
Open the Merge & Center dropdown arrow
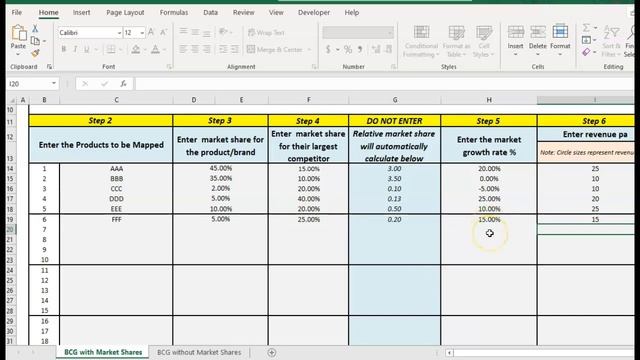[x=309, y=50]
